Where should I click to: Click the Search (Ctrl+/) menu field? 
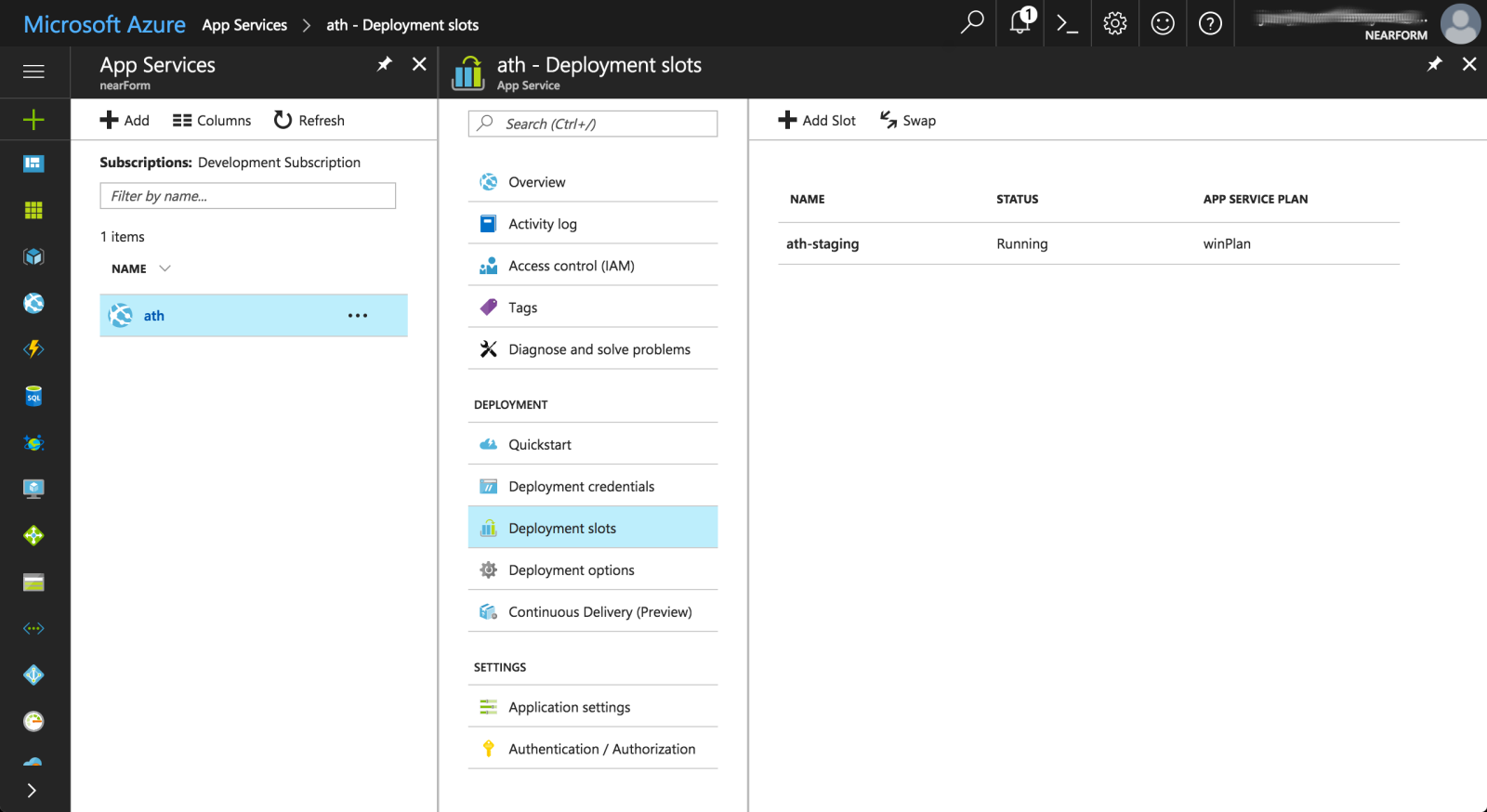(593, 124)
